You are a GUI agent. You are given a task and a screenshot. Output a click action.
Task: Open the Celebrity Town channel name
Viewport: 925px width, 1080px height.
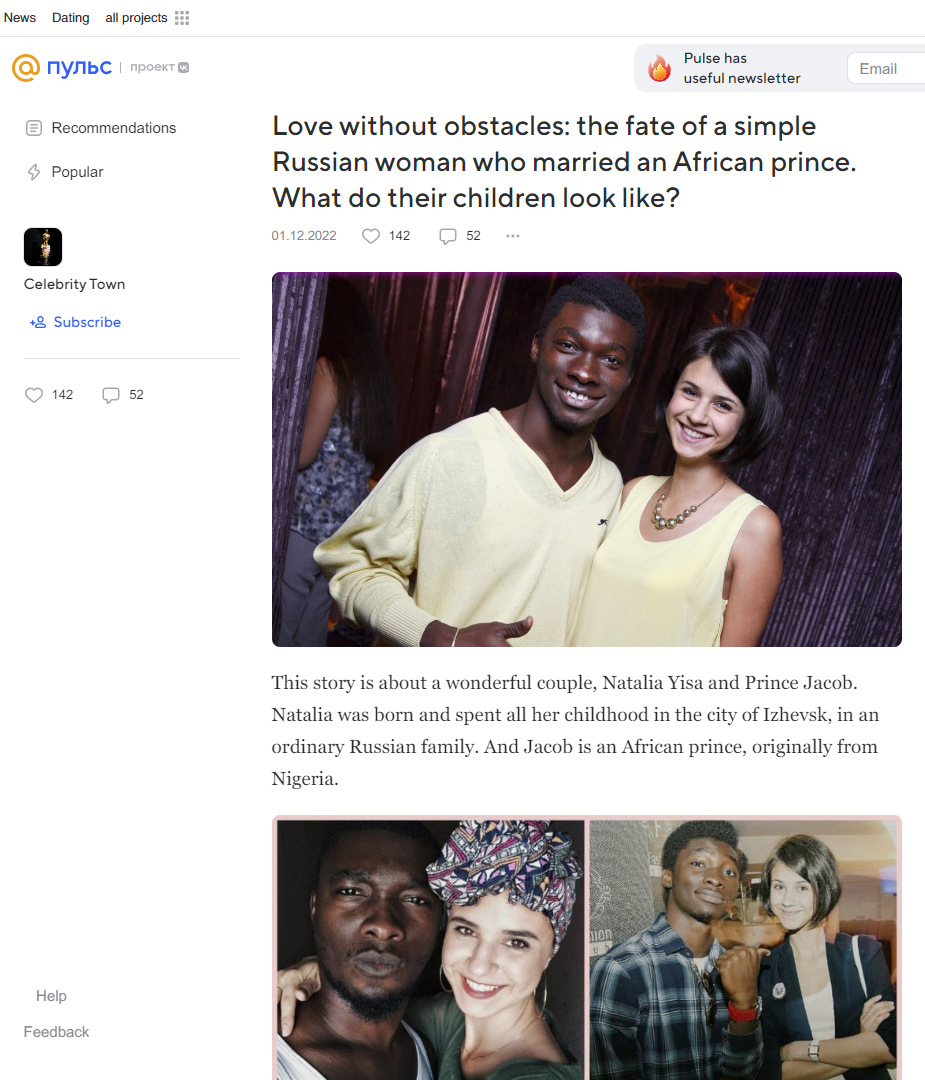74,284
